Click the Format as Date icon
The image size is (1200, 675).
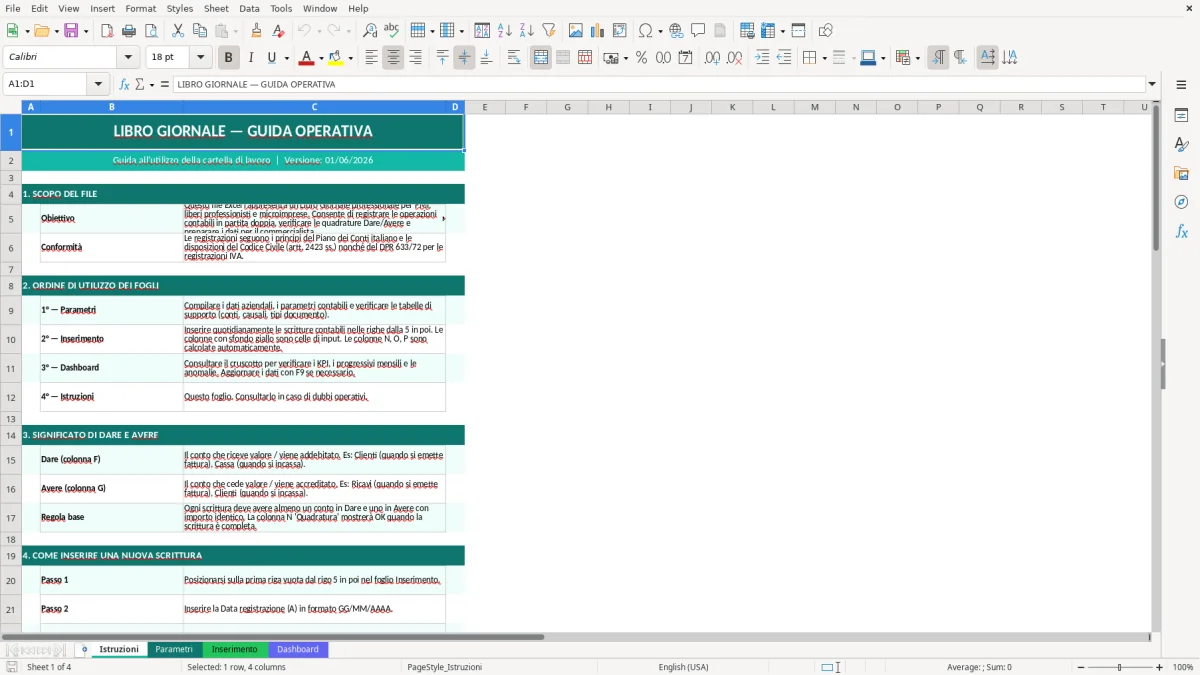[685, 58]
